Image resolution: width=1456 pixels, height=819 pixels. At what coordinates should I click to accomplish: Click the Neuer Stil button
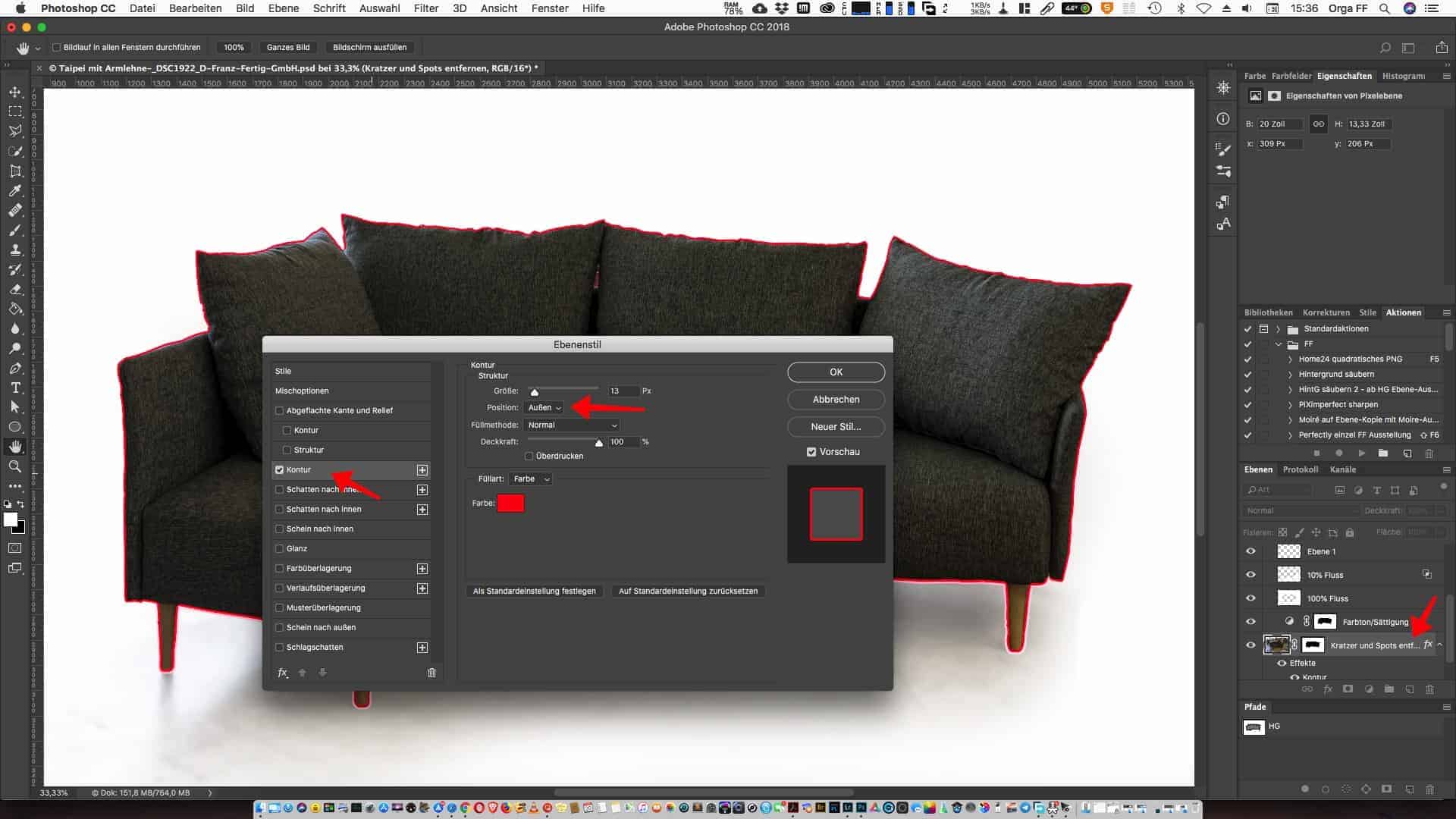(836, 427)
